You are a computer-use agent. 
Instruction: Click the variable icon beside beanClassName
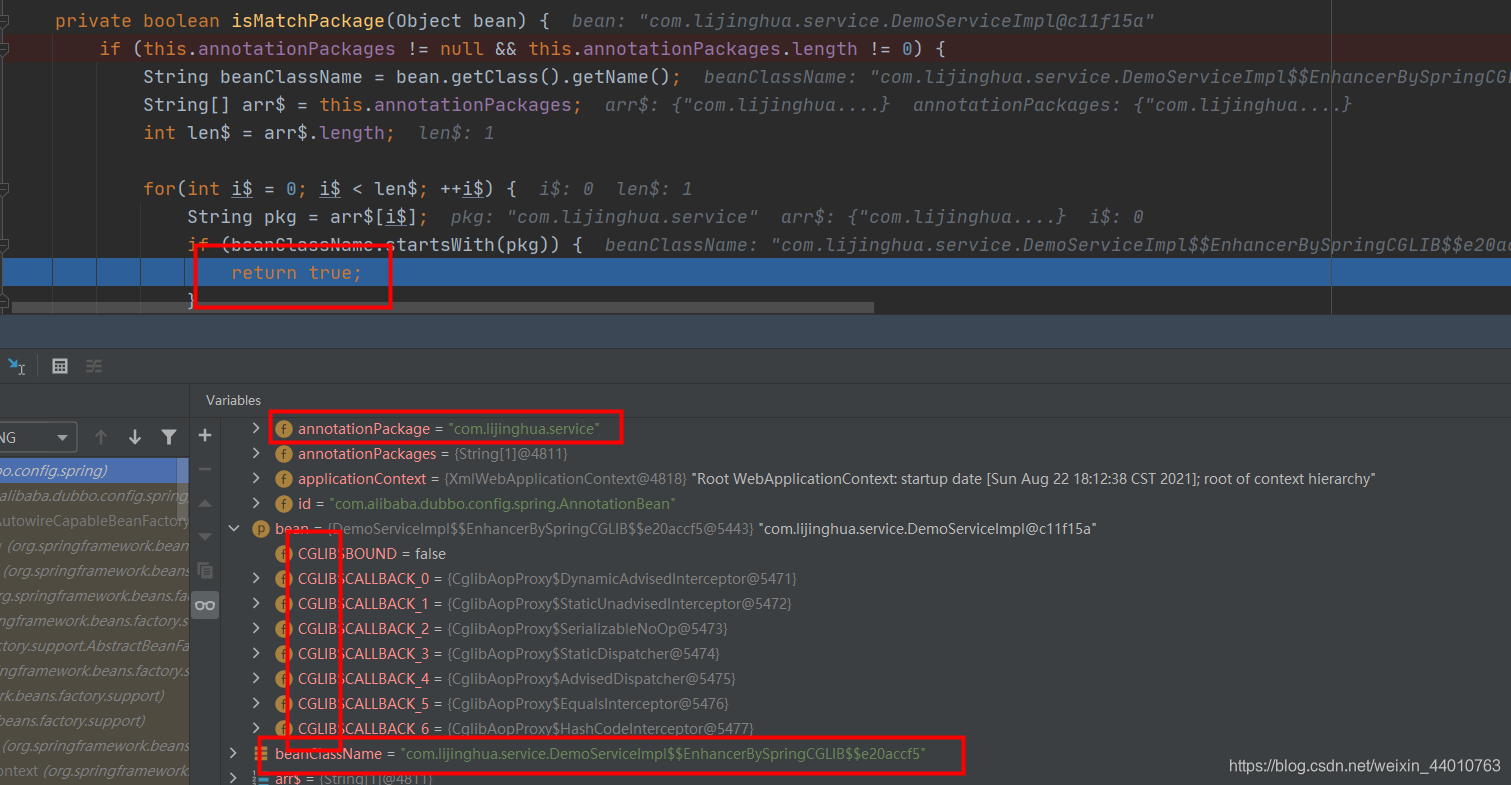click(261, 753)
